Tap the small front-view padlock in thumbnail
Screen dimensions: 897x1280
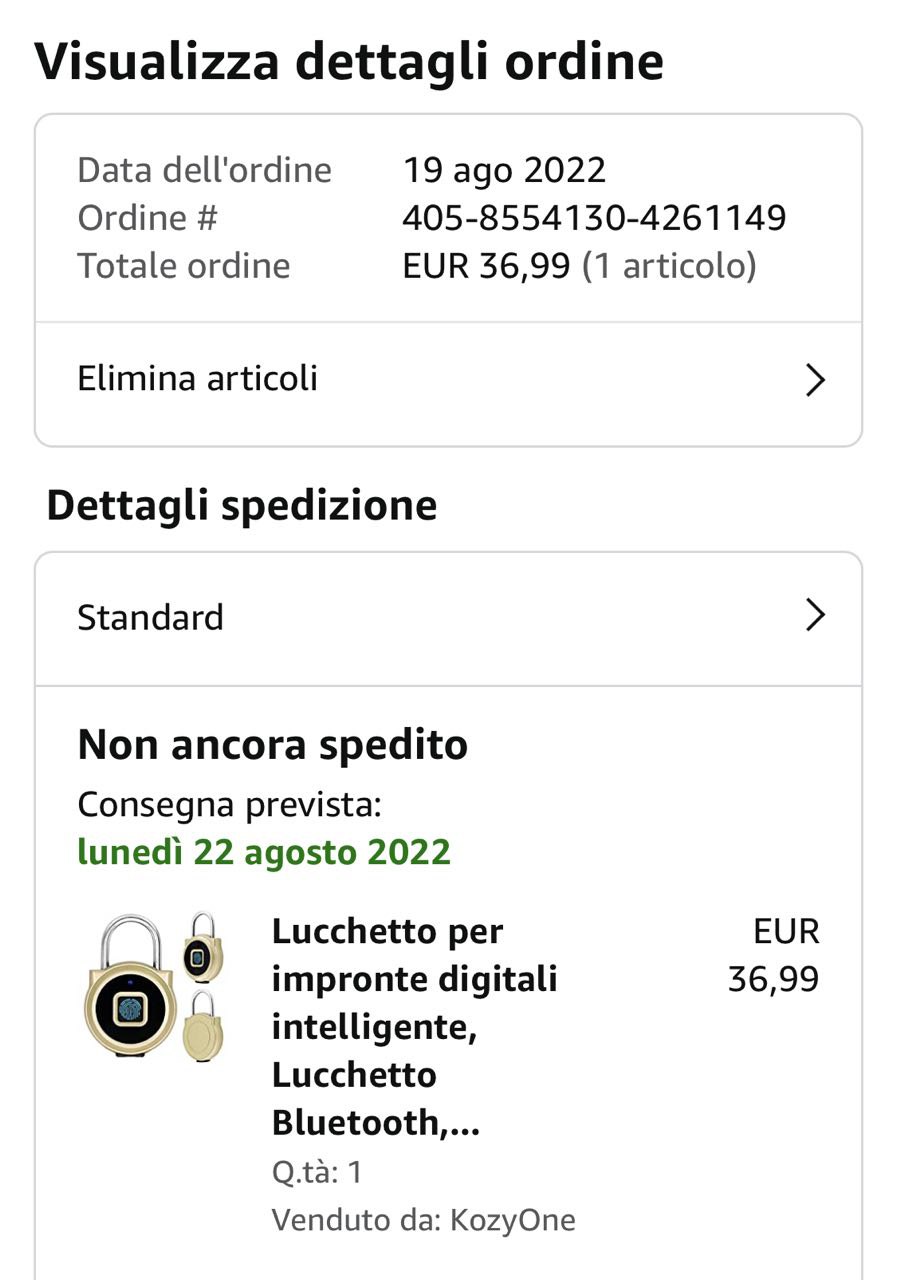point(204,946)
